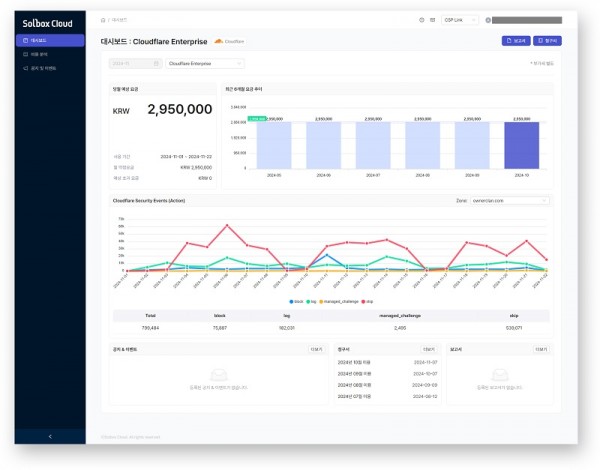Open the 대시보드 sidebar menu item
This screenshot has width=600, height=470.
(50, 41)
